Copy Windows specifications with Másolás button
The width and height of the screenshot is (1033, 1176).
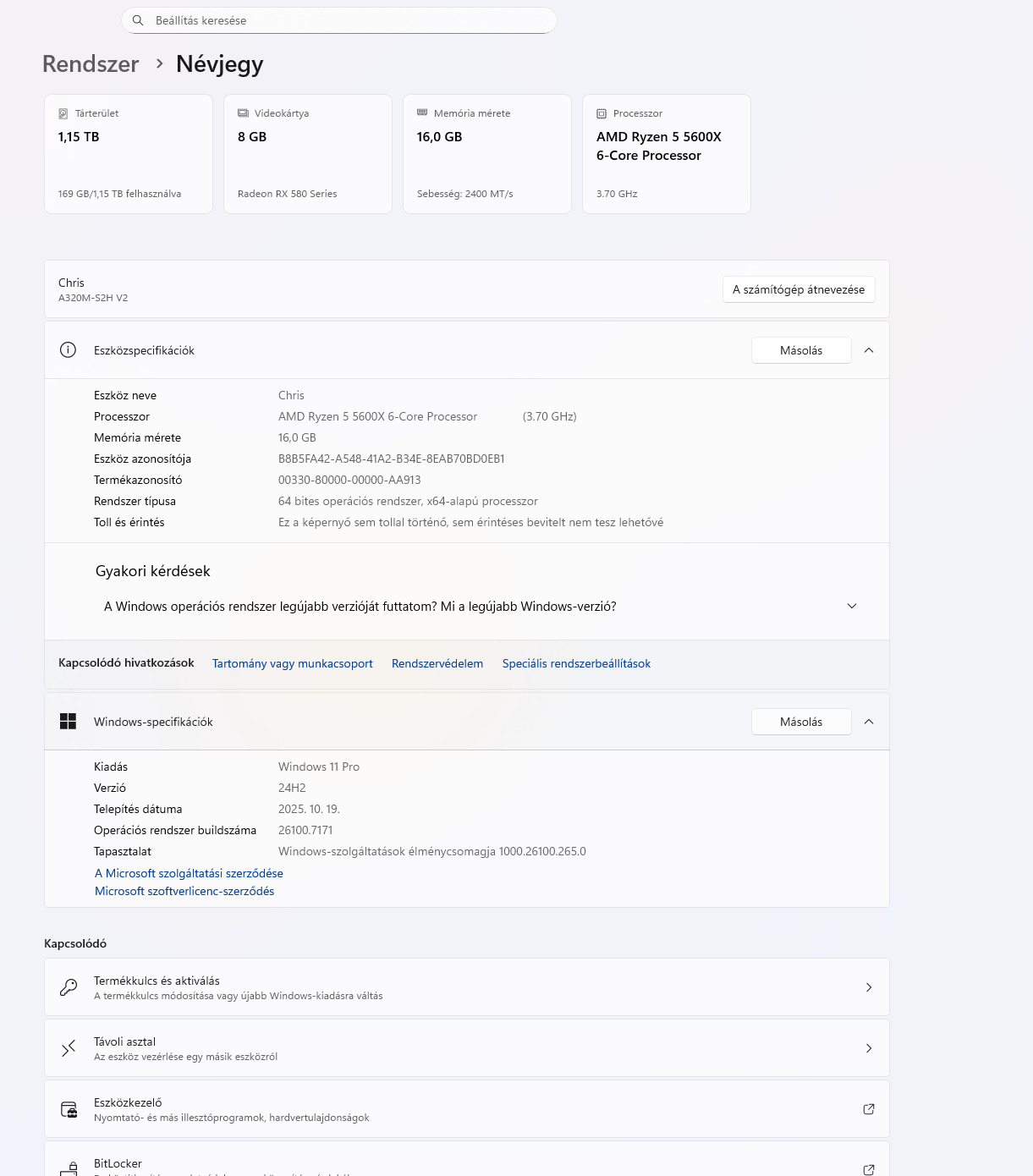point(800,722)
